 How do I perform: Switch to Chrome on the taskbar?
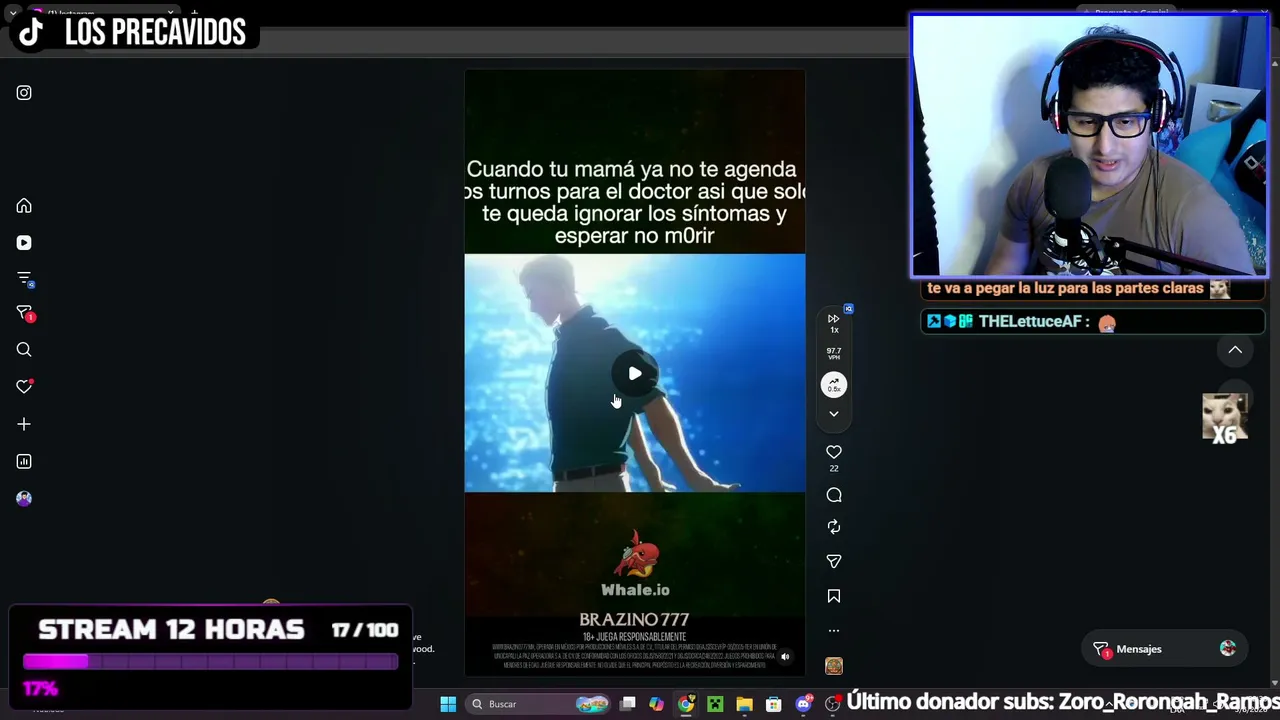[x=685, y=704]
